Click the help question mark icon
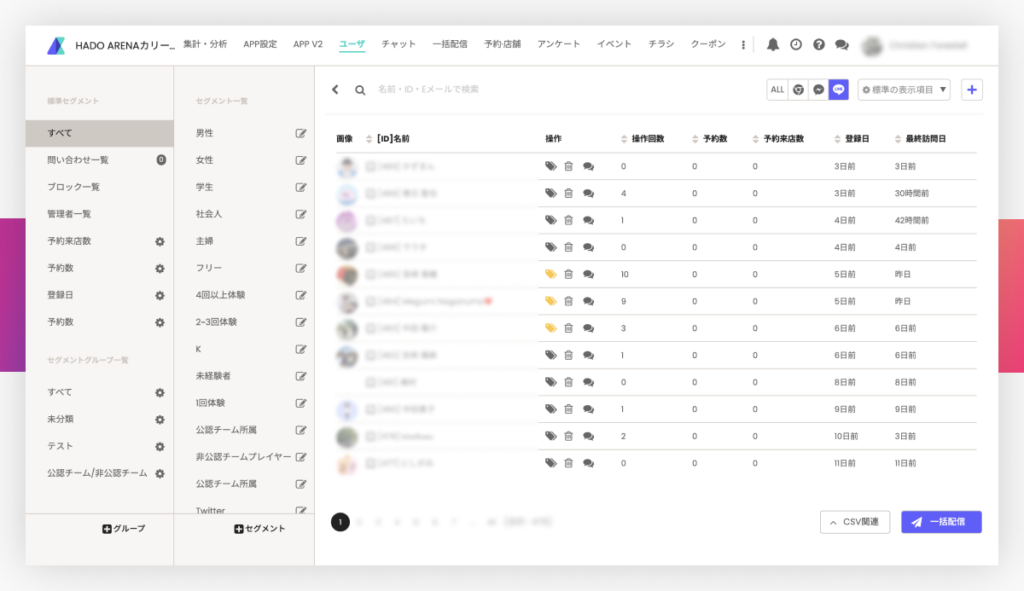 819,45
